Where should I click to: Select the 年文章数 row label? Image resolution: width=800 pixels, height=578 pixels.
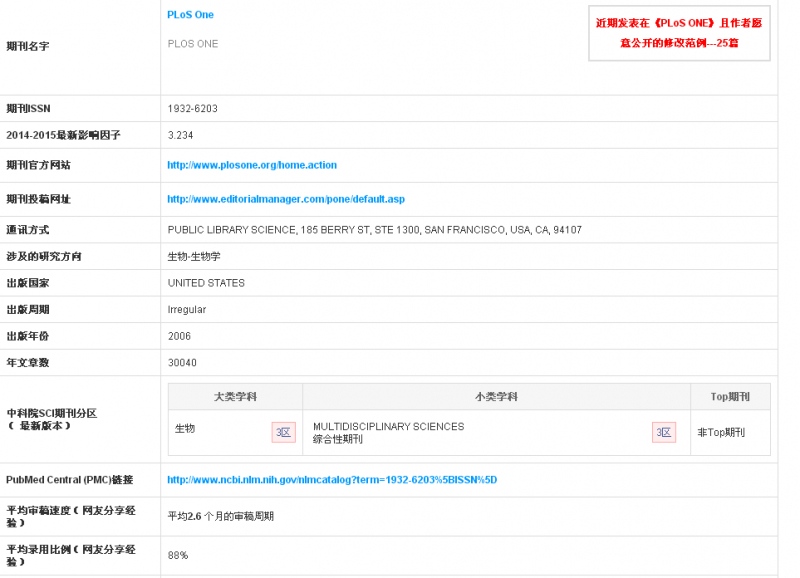pyautogui.click(x=28, y=363)
